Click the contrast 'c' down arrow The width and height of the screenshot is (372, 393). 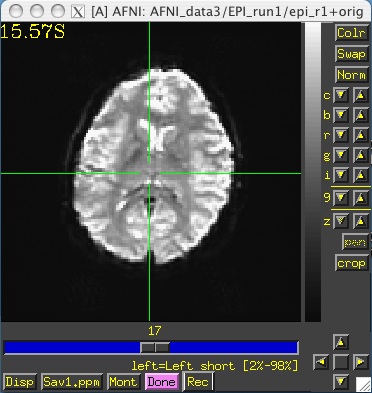pos(341,95)
